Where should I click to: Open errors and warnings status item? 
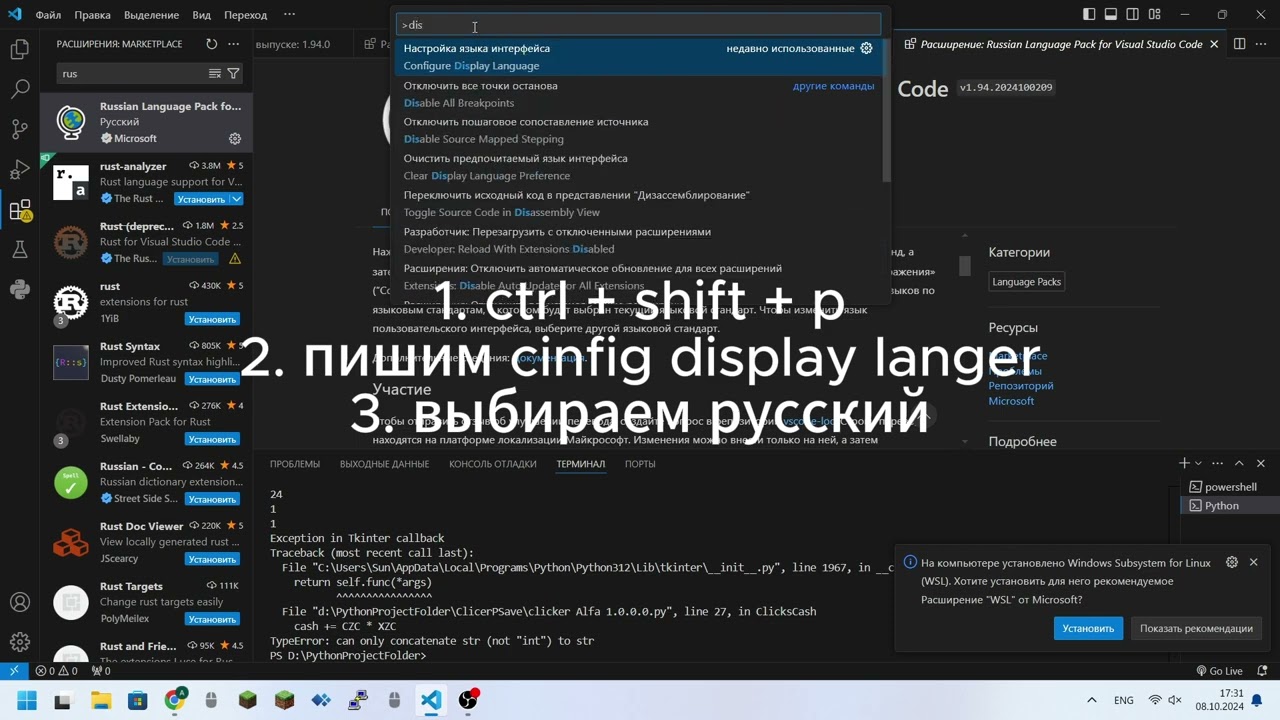point(56,671)
